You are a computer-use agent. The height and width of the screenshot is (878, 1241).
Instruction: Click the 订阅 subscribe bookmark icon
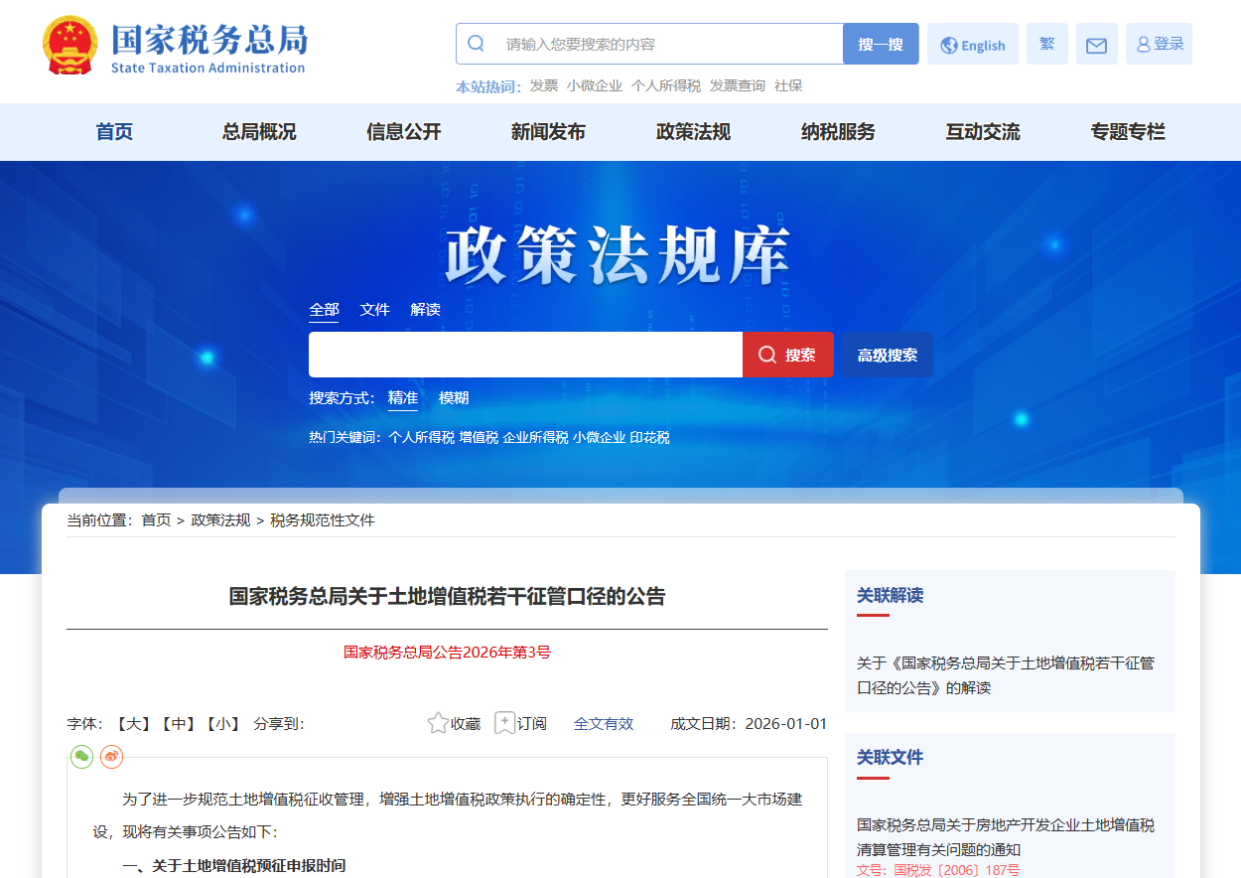(x=505, y=723)
